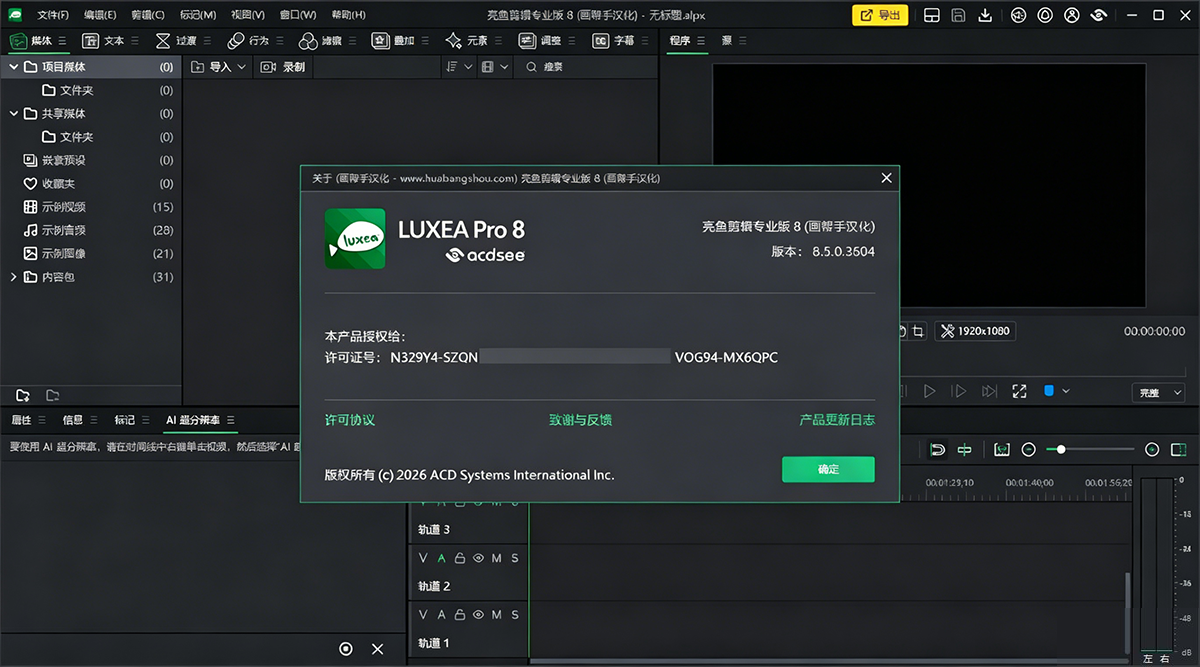The width and height of the screenshot is (1200, 667).
Task: Click the new folder icon below media tree
Action: point(23,396)
